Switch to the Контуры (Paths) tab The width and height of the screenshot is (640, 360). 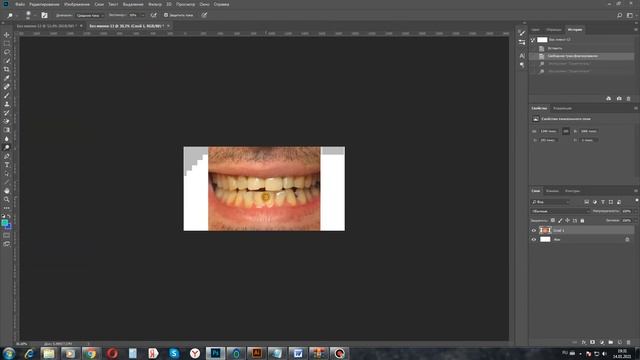tap(572, 191)
